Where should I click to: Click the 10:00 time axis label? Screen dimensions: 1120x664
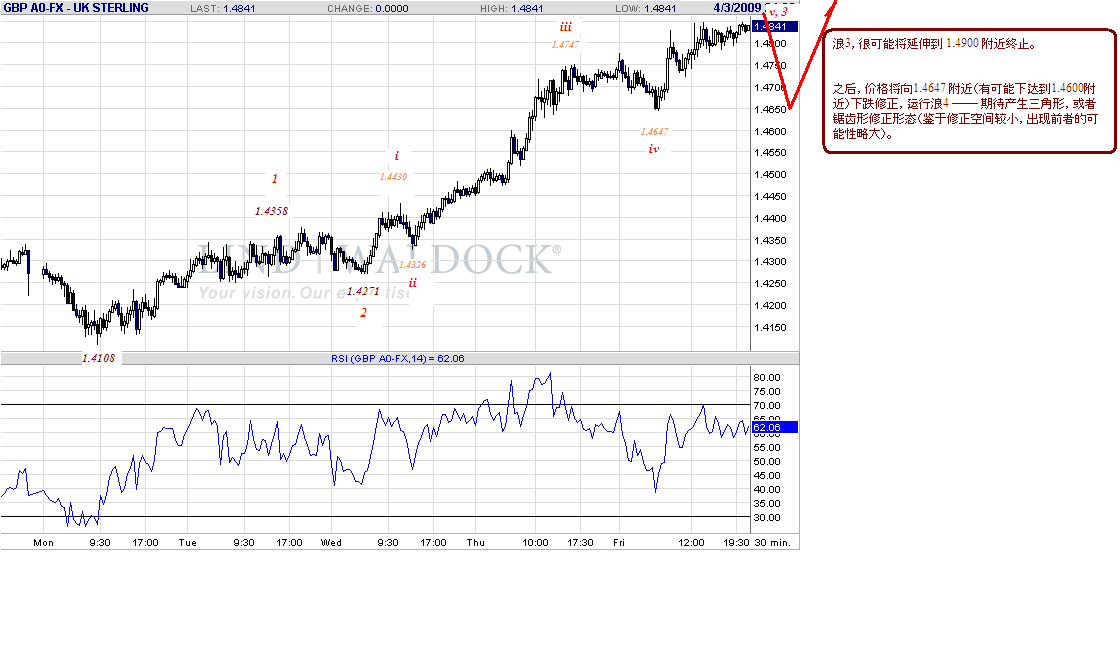coord(535,543)
